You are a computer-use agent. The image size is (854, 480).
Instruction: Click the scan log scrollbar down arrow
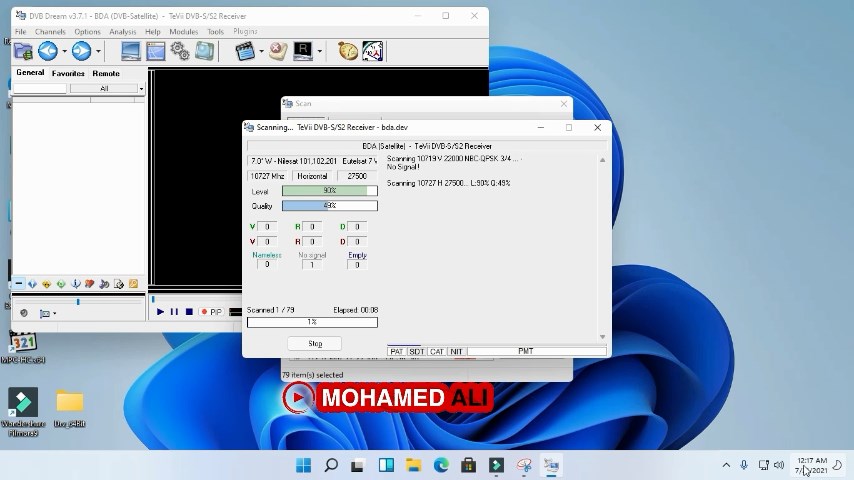[602, 337]
